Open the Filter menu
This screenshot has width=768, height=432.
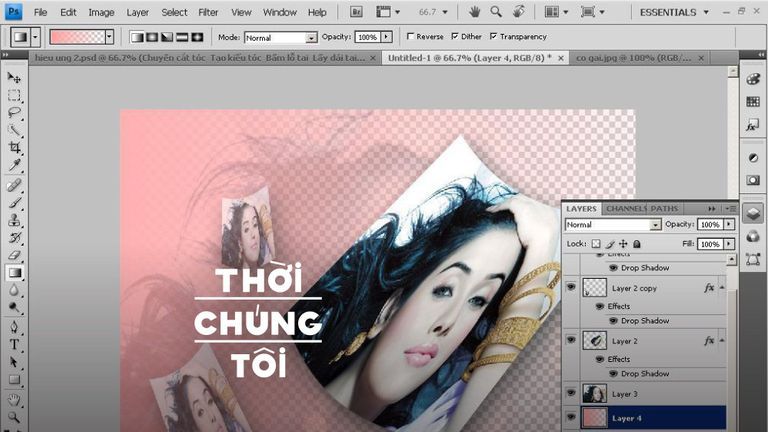[208, 12]
